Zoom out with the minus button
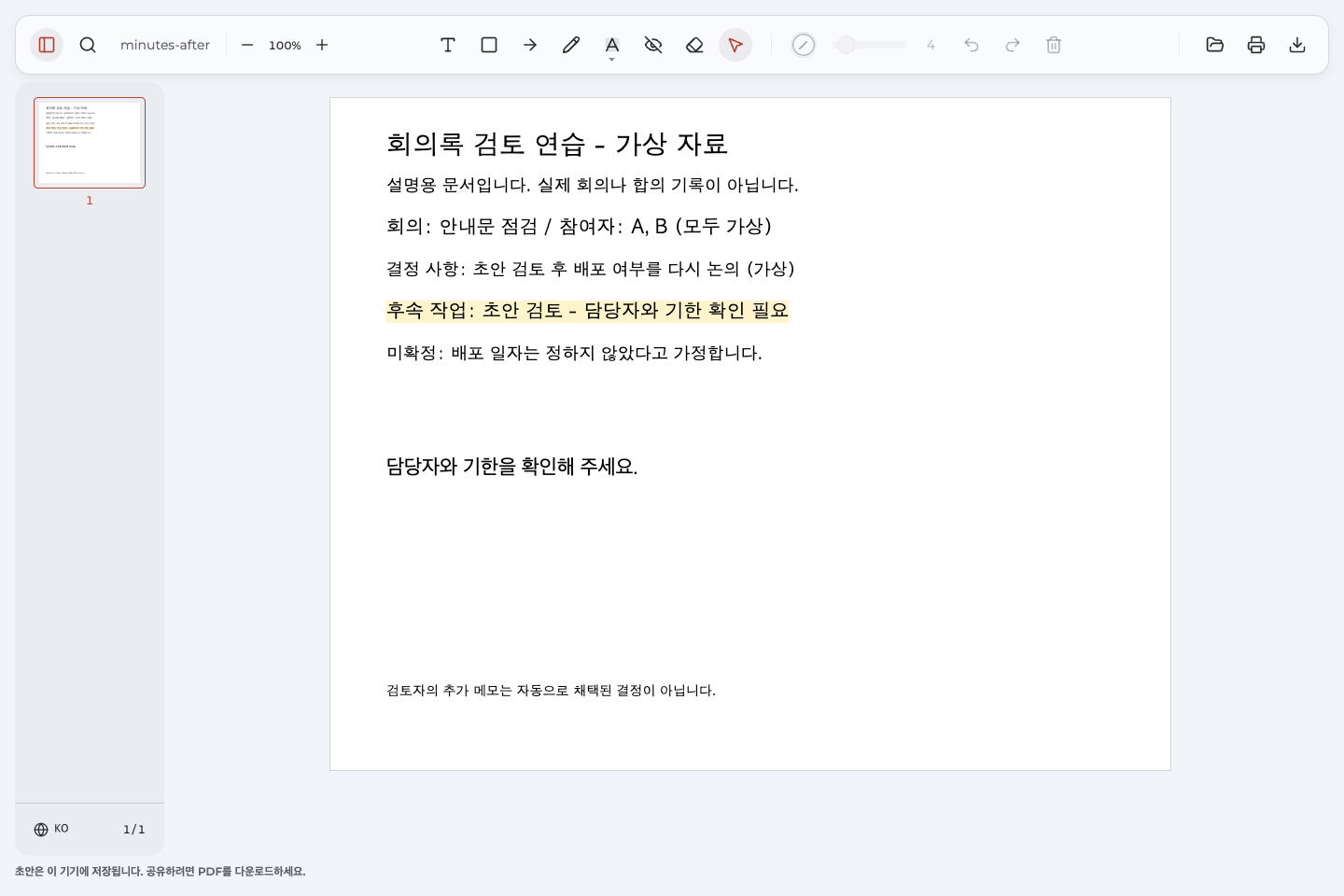Image resolution: width=1344 pixels, height=896 pixels. tap(247, 45)
